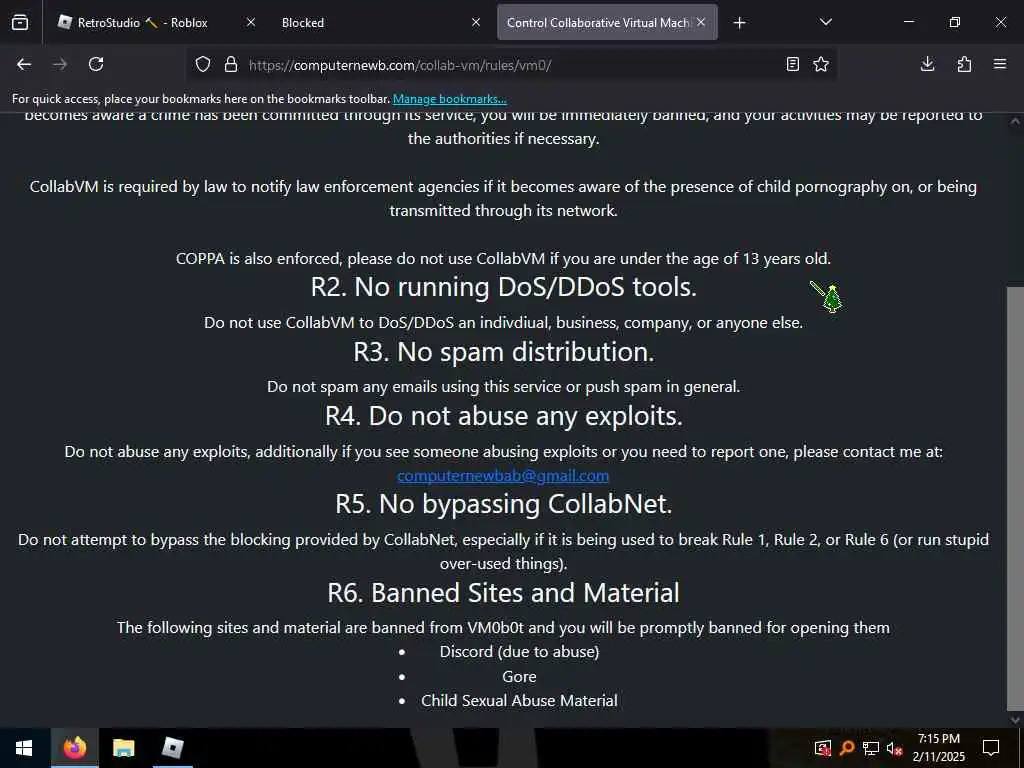Close the Blocked tab
The width and height of the screenshot is (1024, 768).
476,22
